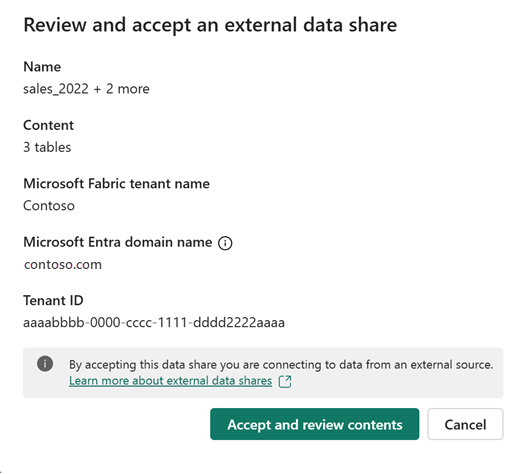Click the Name field label

click(x=42, y=67)
